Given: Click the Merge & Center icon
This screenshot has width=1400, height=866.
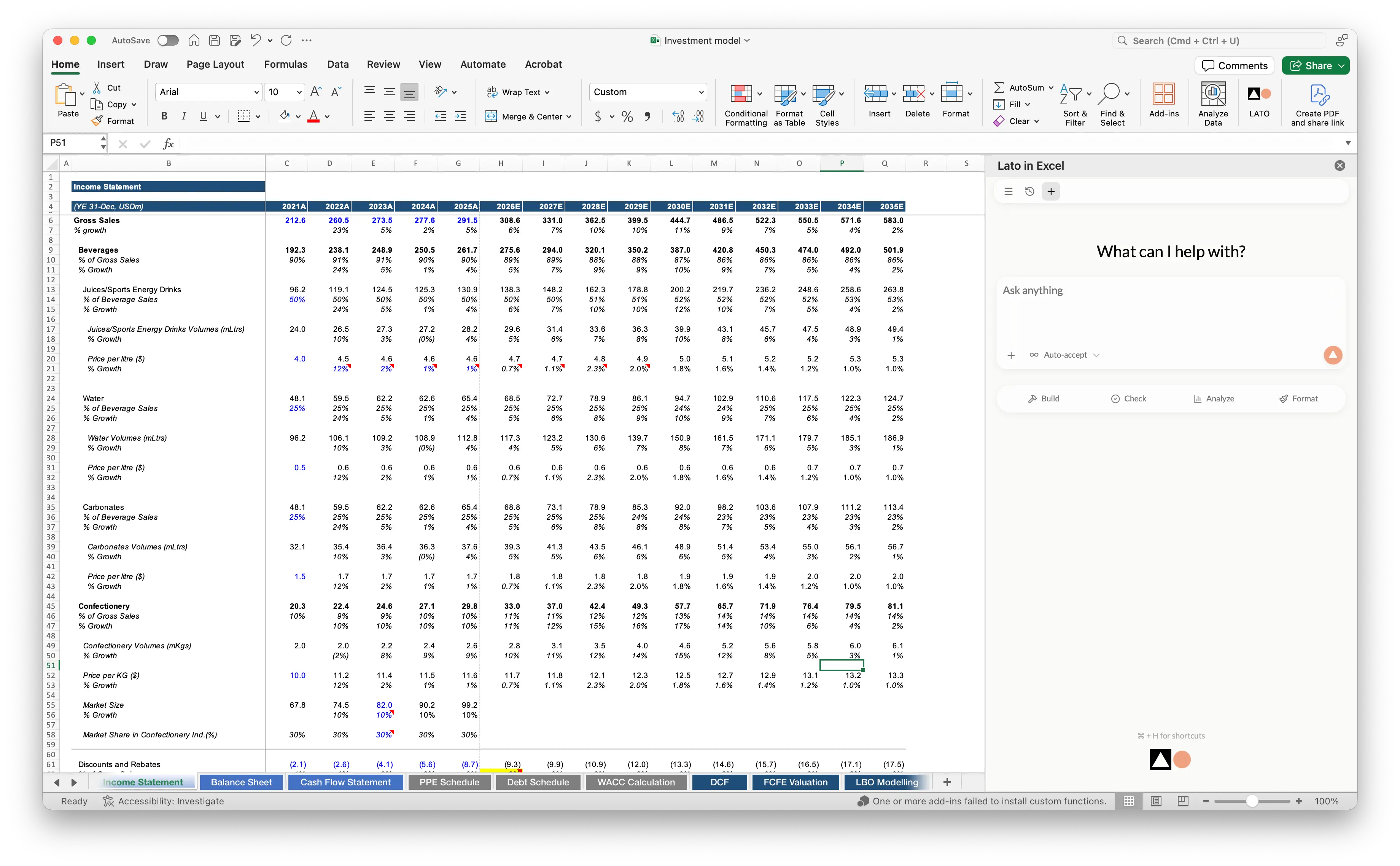Looking at the screenshot, I should pyautogui.click(x=492, y=116).
